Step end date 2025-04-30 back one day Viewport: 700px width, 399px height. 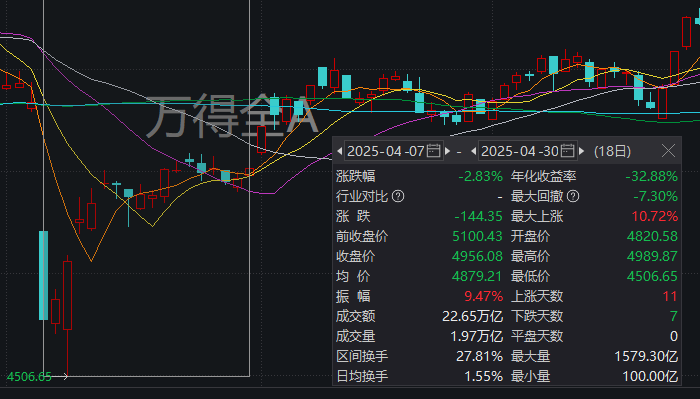(474, 151)
